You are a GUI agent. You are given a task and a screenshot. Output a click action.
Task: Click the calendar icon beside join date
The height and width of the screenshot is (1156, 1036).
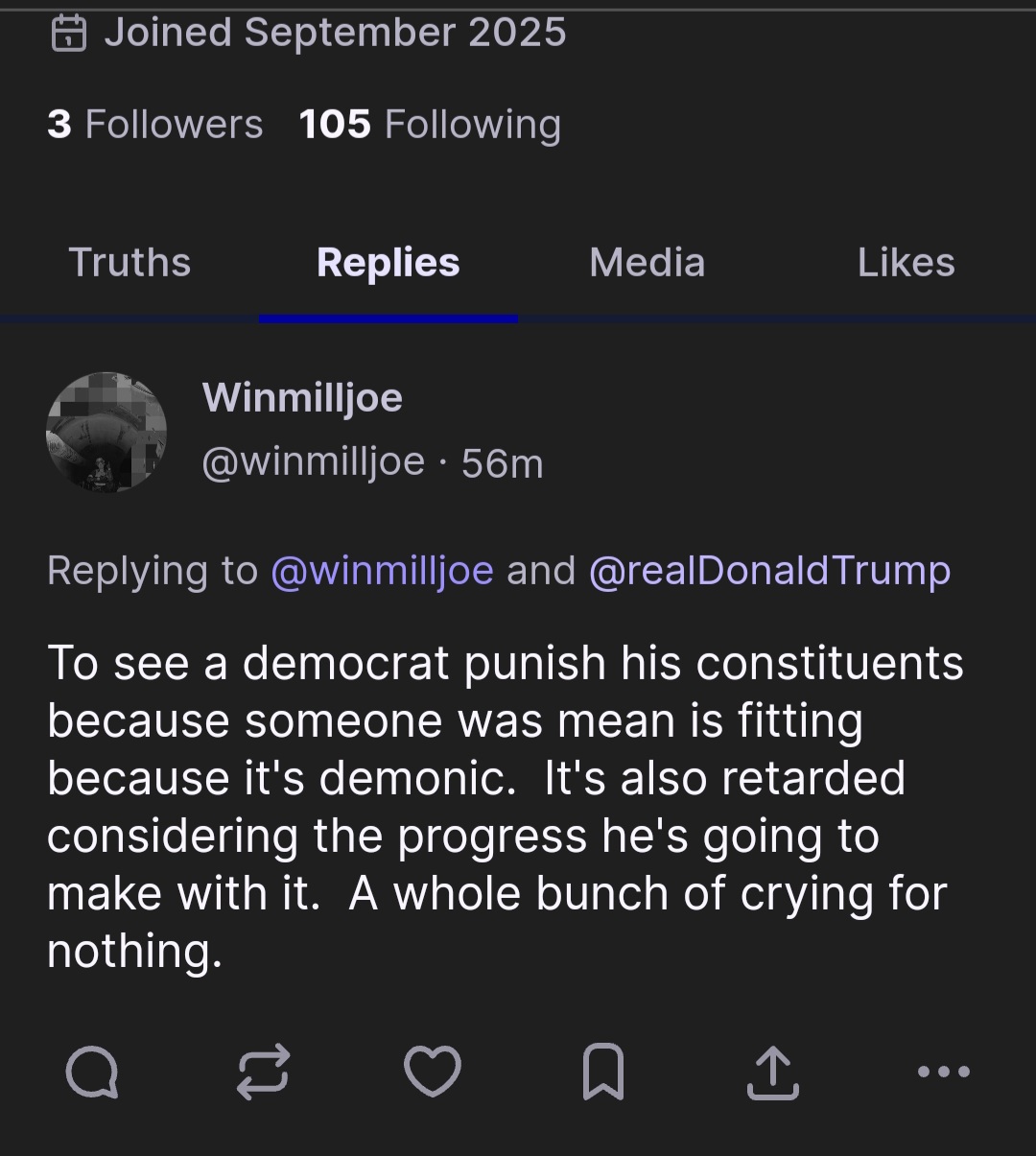coord(68,34)
